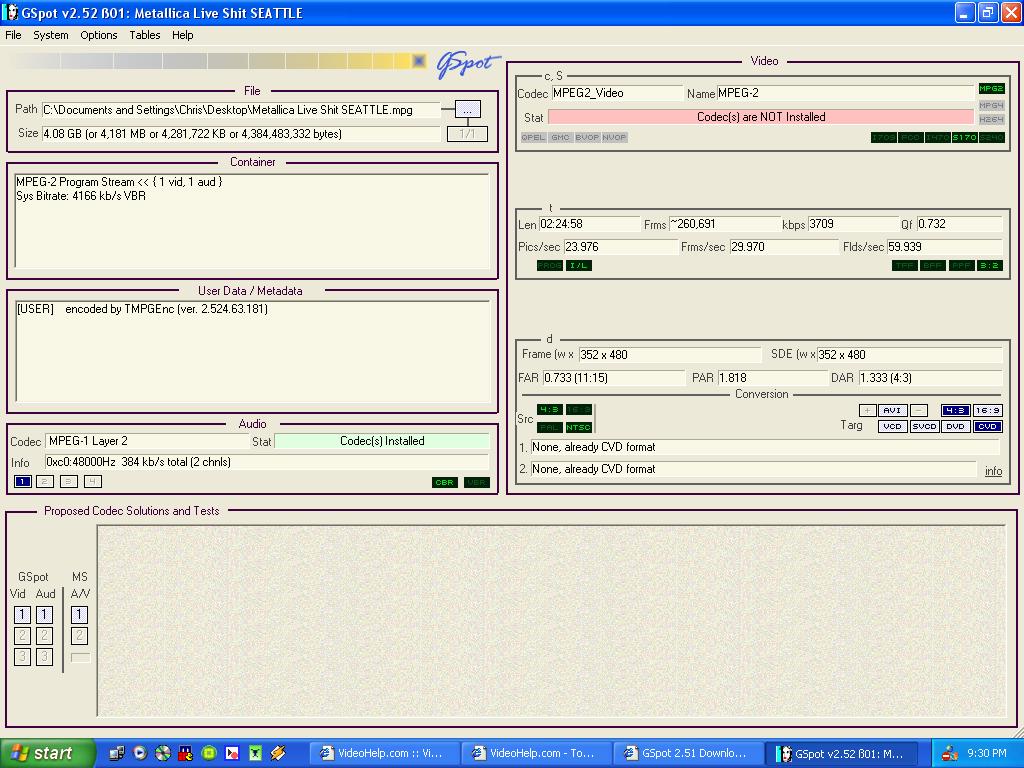Select audio stream 2 button

click(x=45, y=482)
